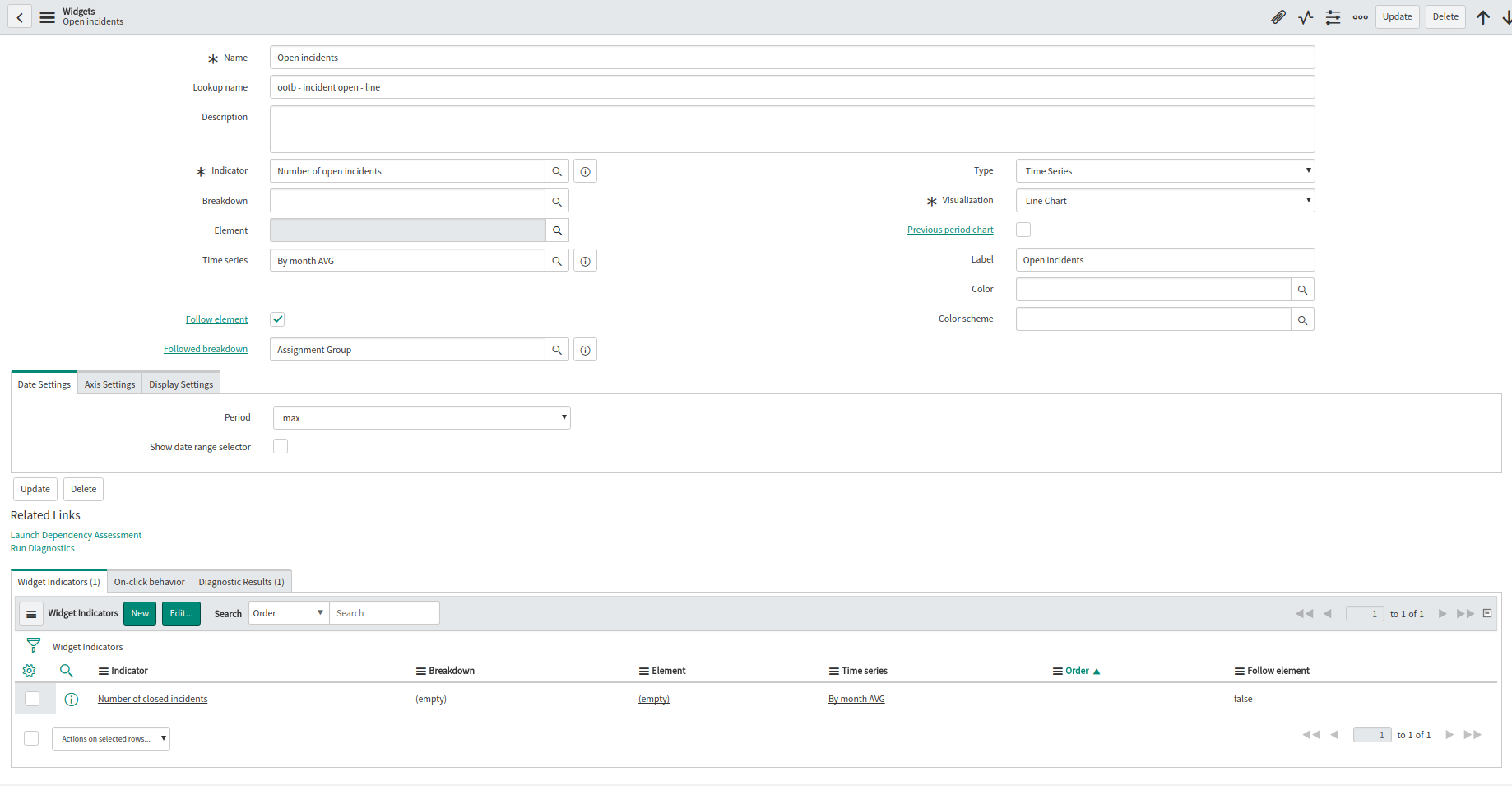The width and height of the screenshot is (1512, 786).
Task: Open the Period dropdown showing max
Action: 421,417
